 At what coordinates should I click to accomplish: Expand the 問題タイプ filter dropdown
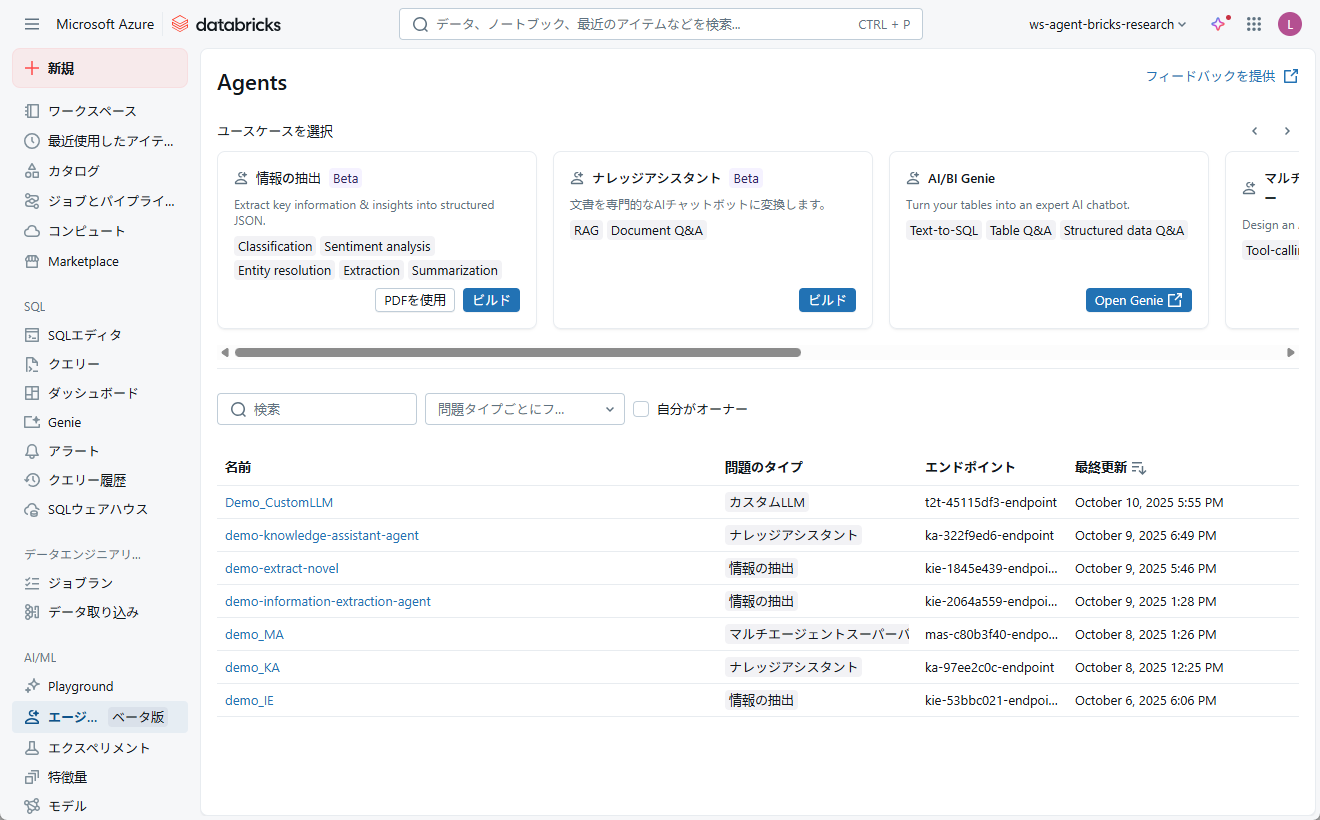525,409
